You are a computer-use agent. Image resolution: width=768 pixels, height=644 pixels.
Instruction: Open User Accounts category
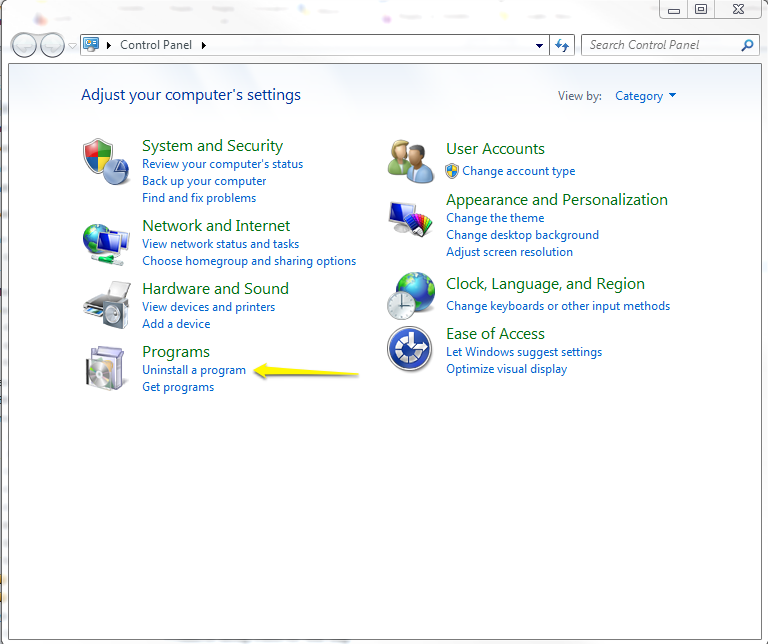click(x=495, y=148)
